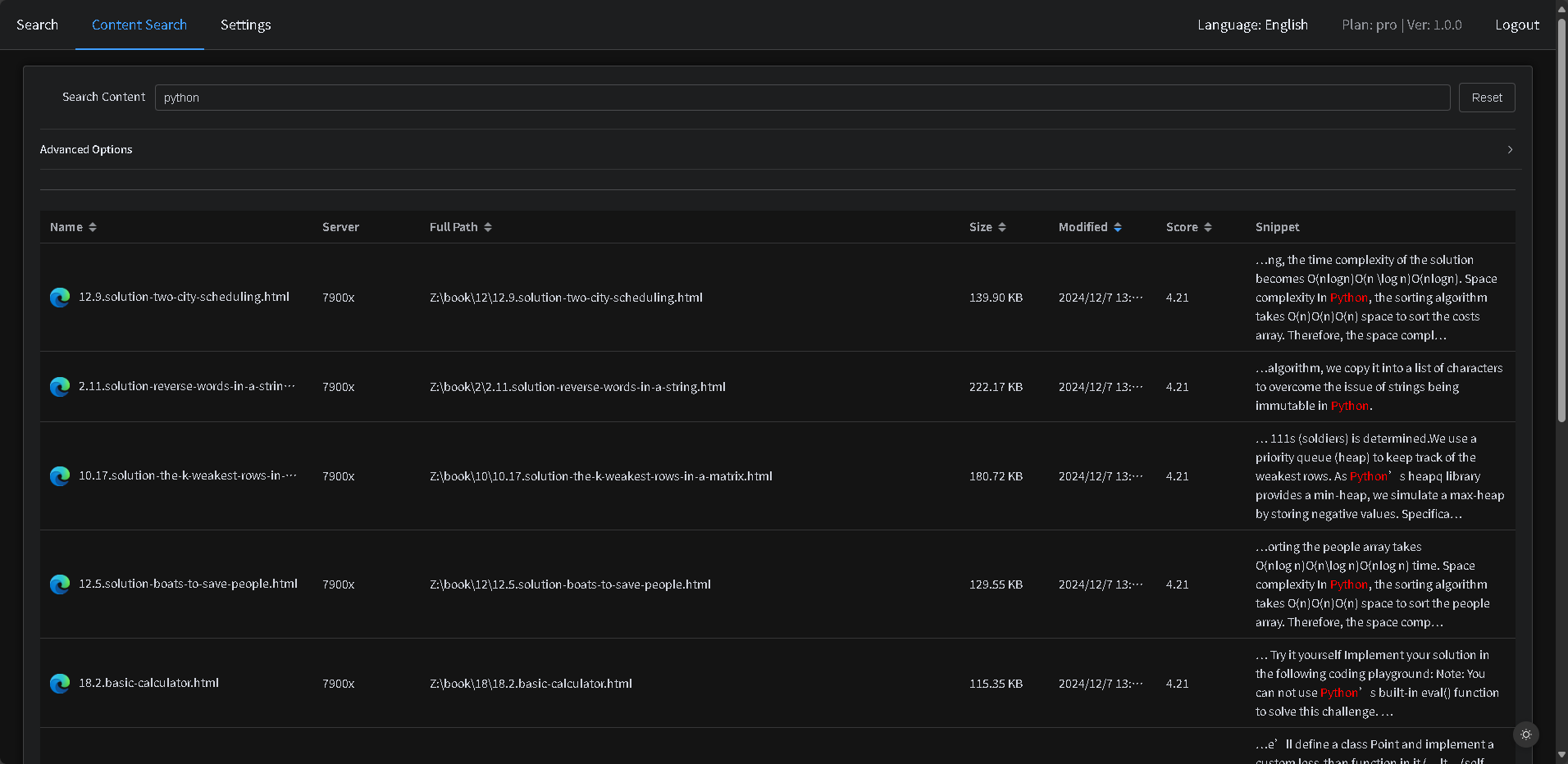Switch to the Search tab
The height and width of the screenshot is (764, 1568).
(x=37, y=25)
